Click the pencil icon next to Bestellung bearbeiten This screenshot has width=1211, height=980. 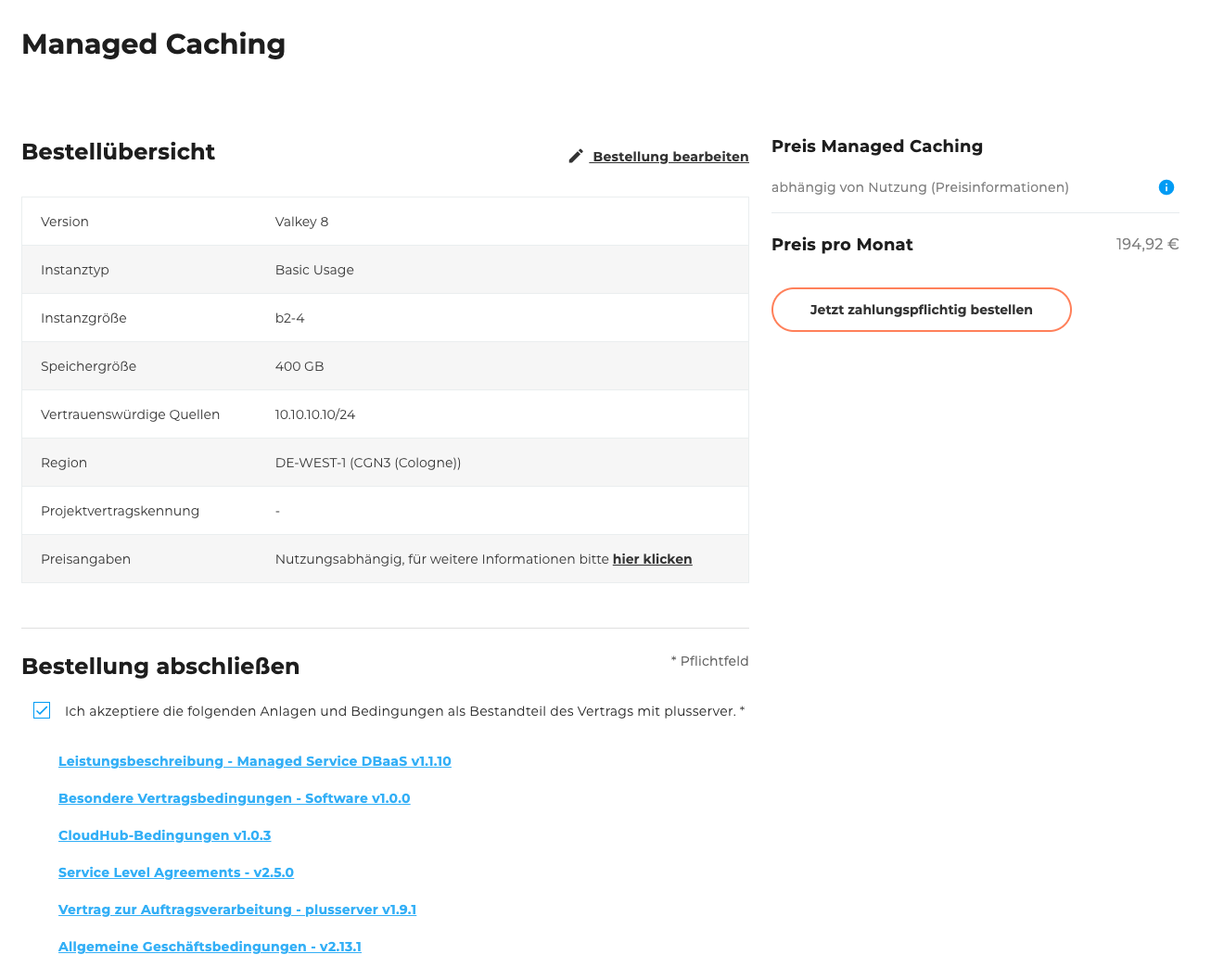576,156
